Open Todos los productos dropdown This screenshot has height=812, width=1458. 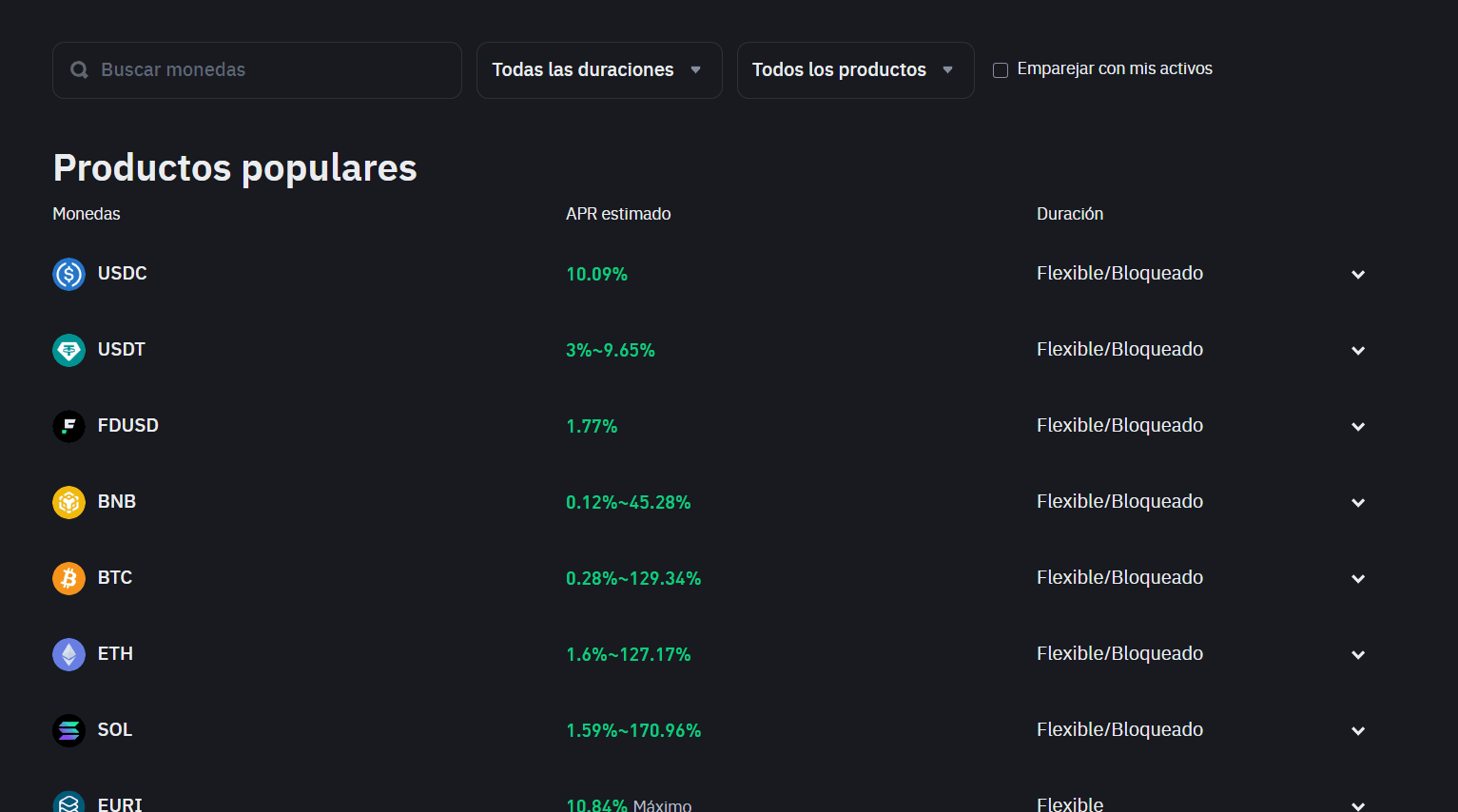pos(855,70)
